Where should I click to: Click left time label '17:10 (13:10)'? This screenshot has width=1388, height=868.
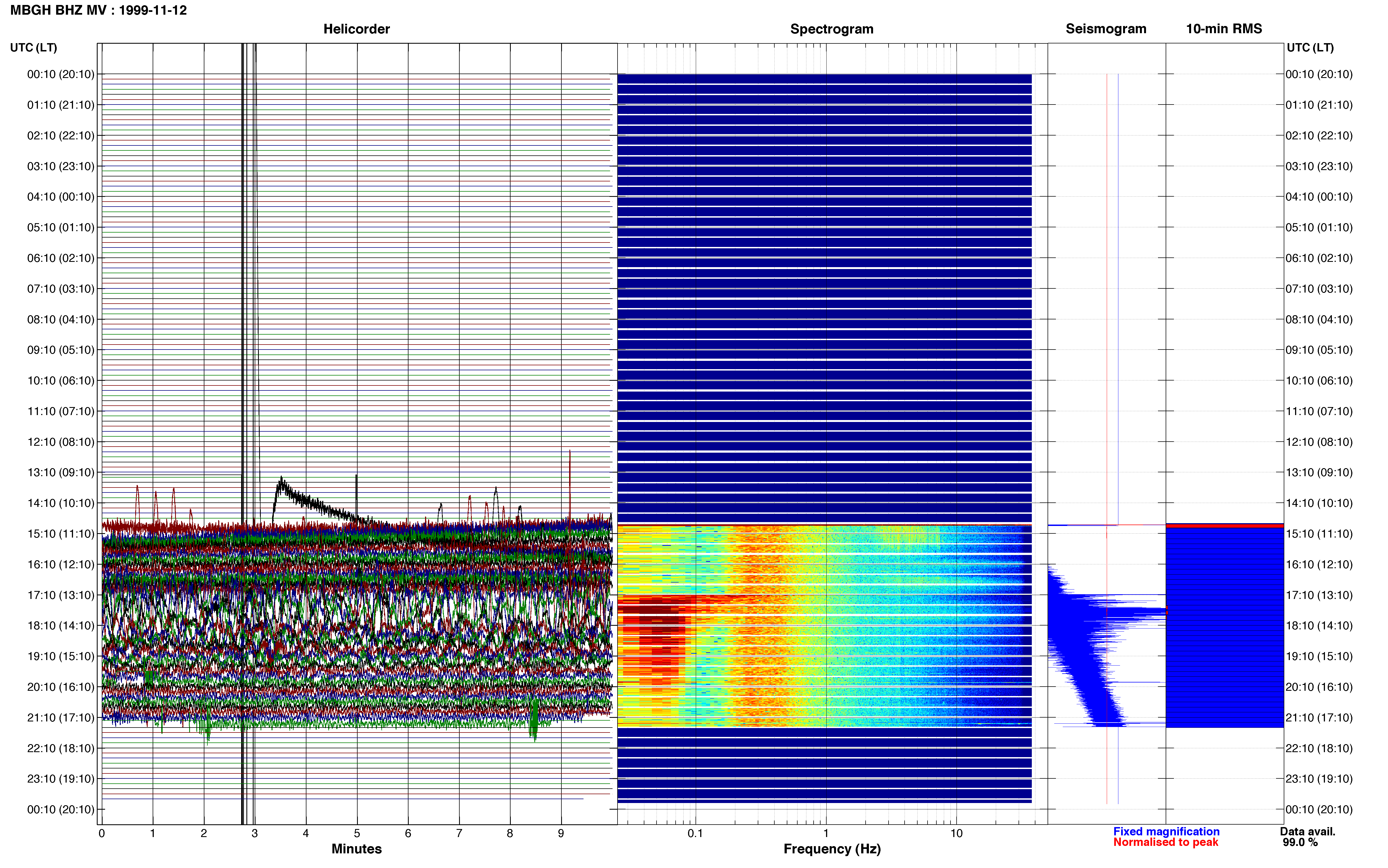pyautogui.click(x=61, y=595)
